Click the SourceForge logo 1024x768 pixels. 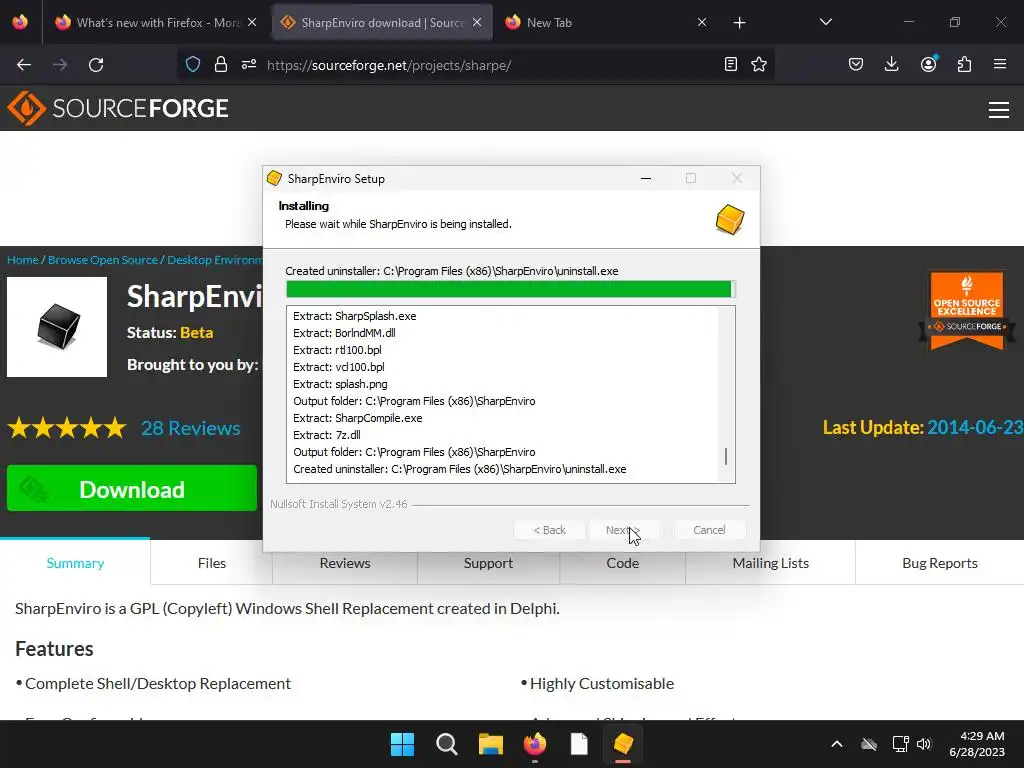tap(118, 108)
